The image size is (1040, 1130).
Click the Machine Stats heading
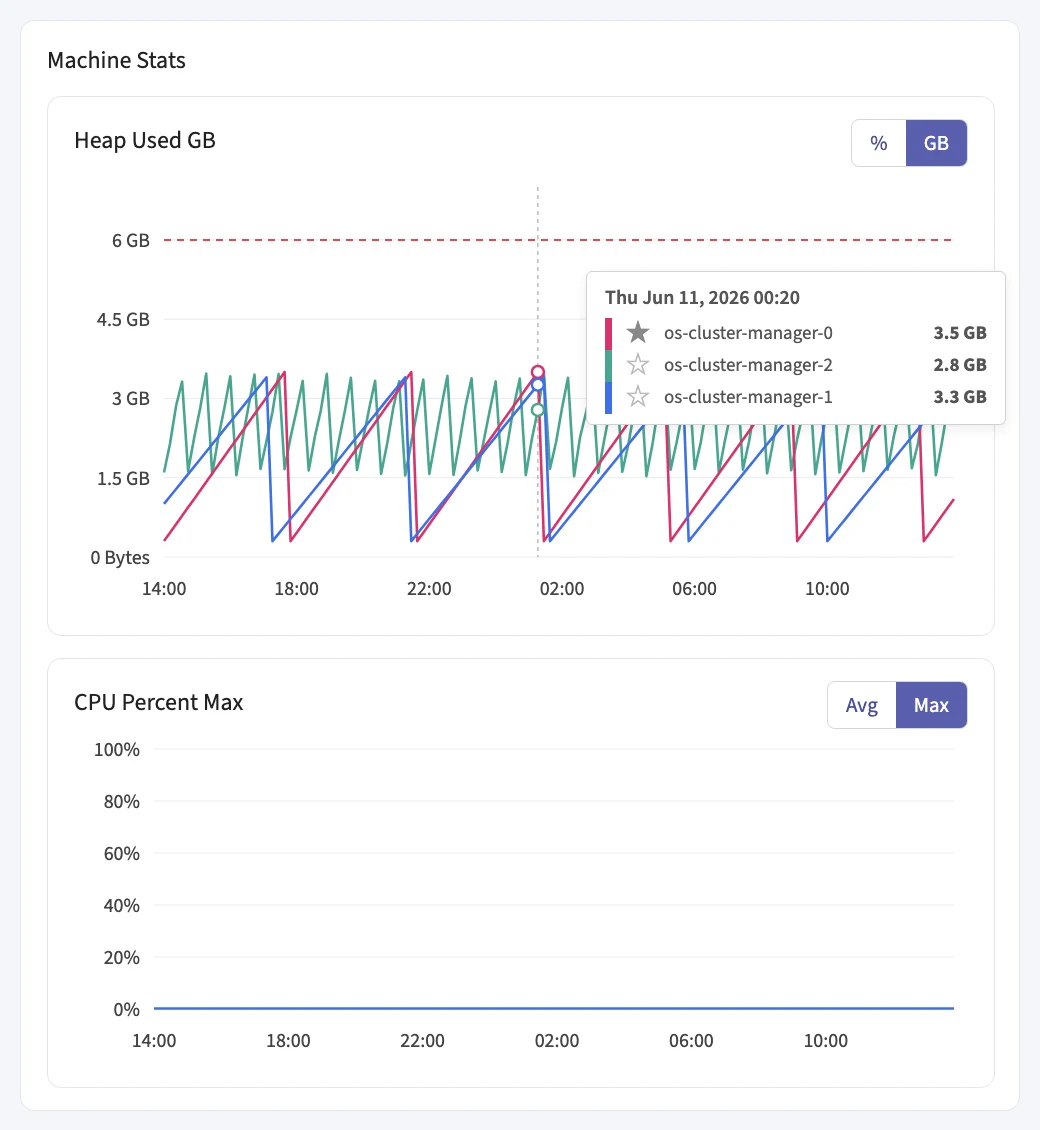pos(117,61)
